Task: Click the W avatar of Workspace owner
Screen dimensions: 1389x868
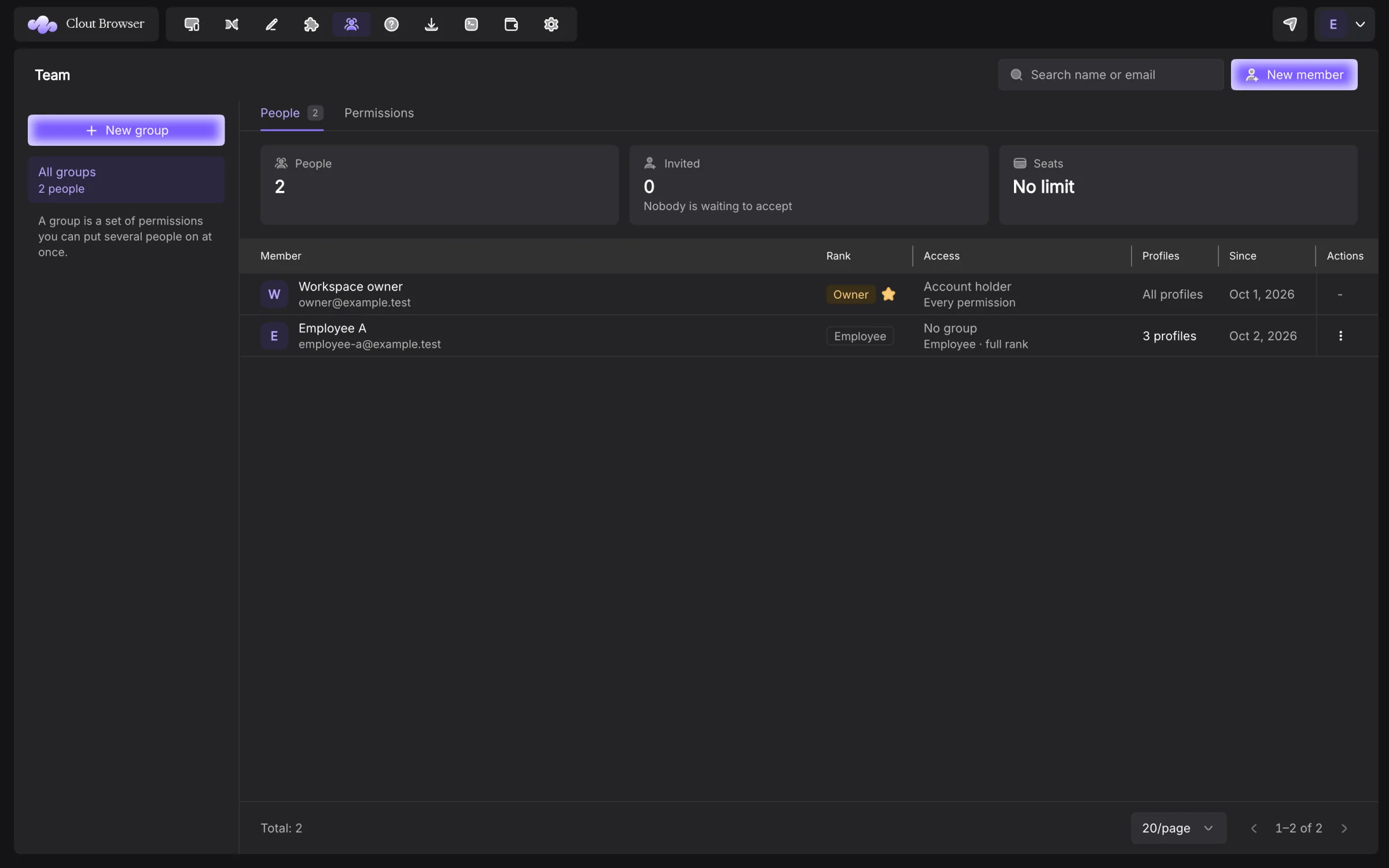Action: coord(274,294)
